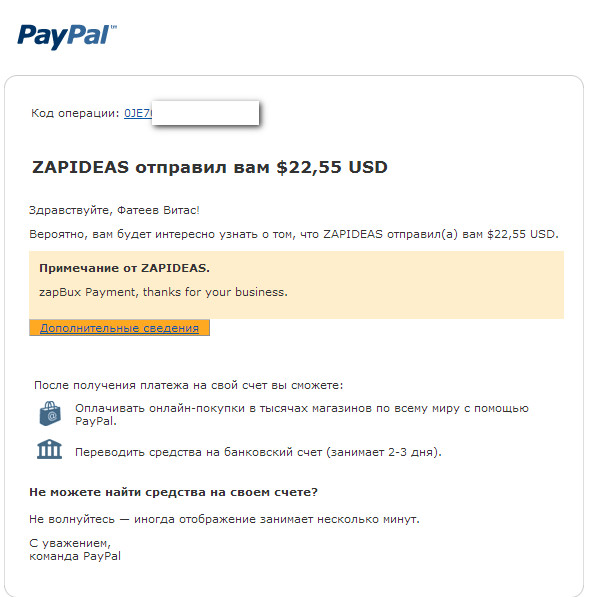Click the bank building icon
Screen dimensions: 602x597
point(48,450)
